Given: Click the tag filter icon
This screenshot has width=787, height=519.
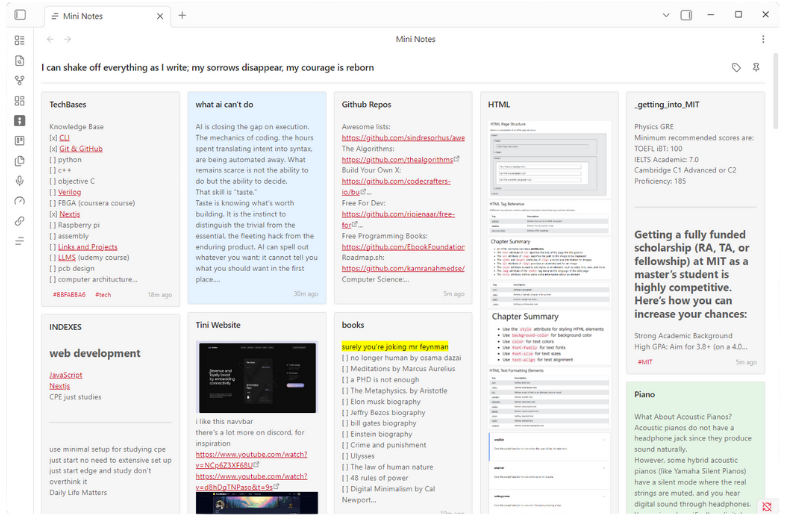Looking at the screenshot, I should (736, 68).
